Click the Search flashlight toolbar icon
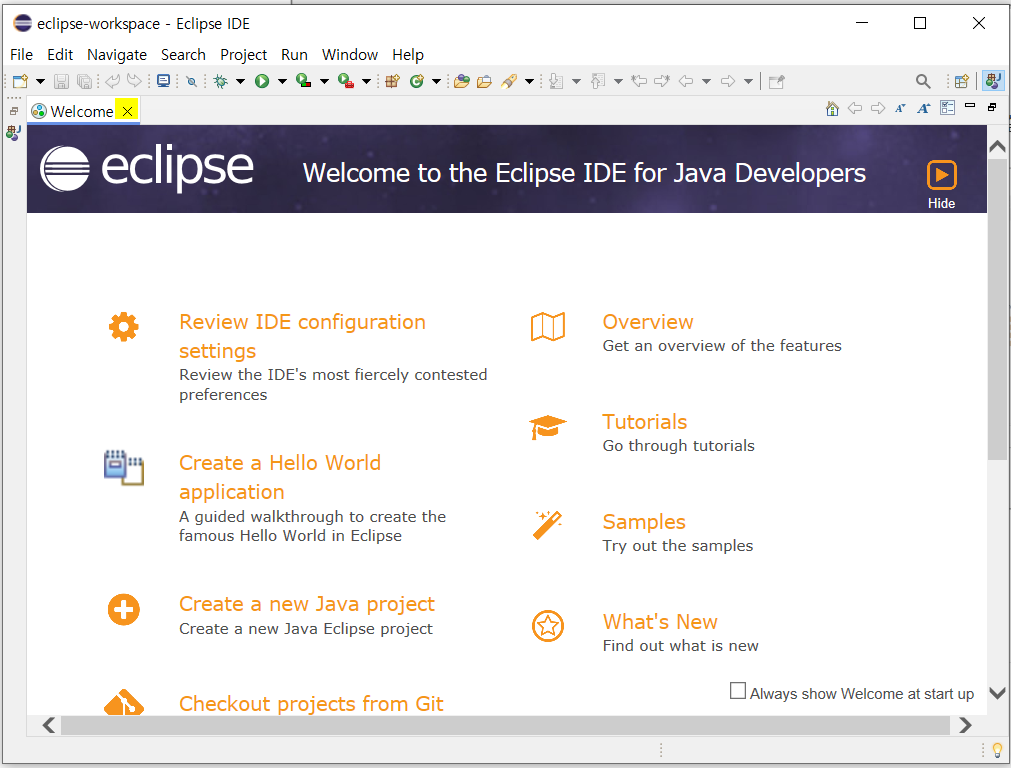This screenshot has height=768, width=1011. [509, 81]
